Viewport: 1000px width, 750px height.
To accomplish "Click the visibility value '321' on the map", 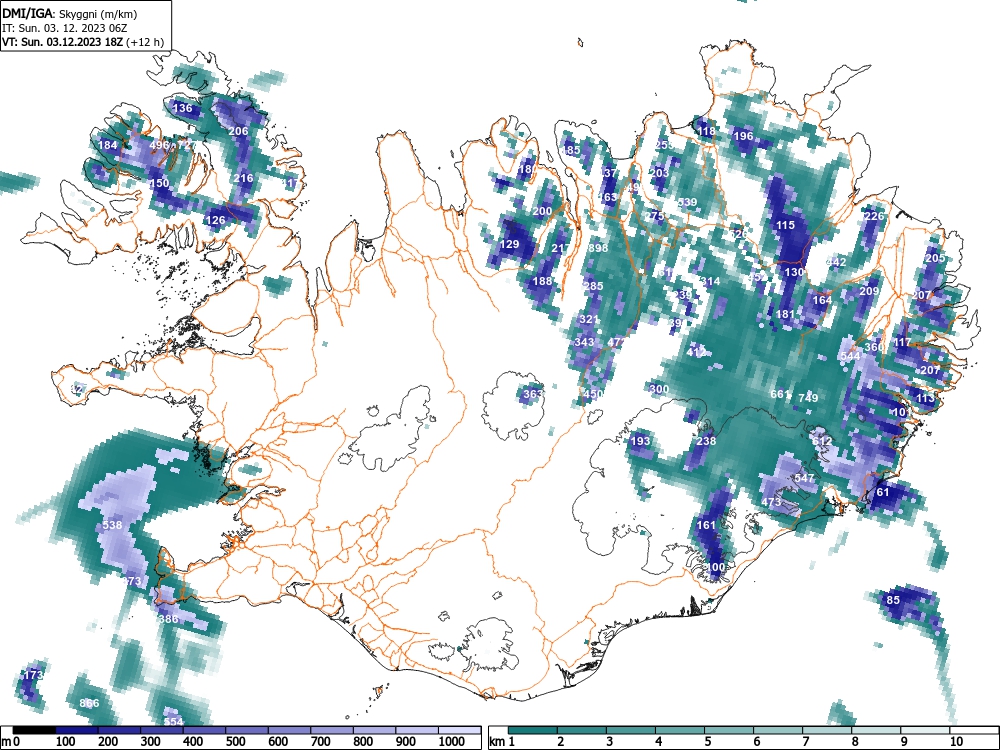I will [589, 320].
